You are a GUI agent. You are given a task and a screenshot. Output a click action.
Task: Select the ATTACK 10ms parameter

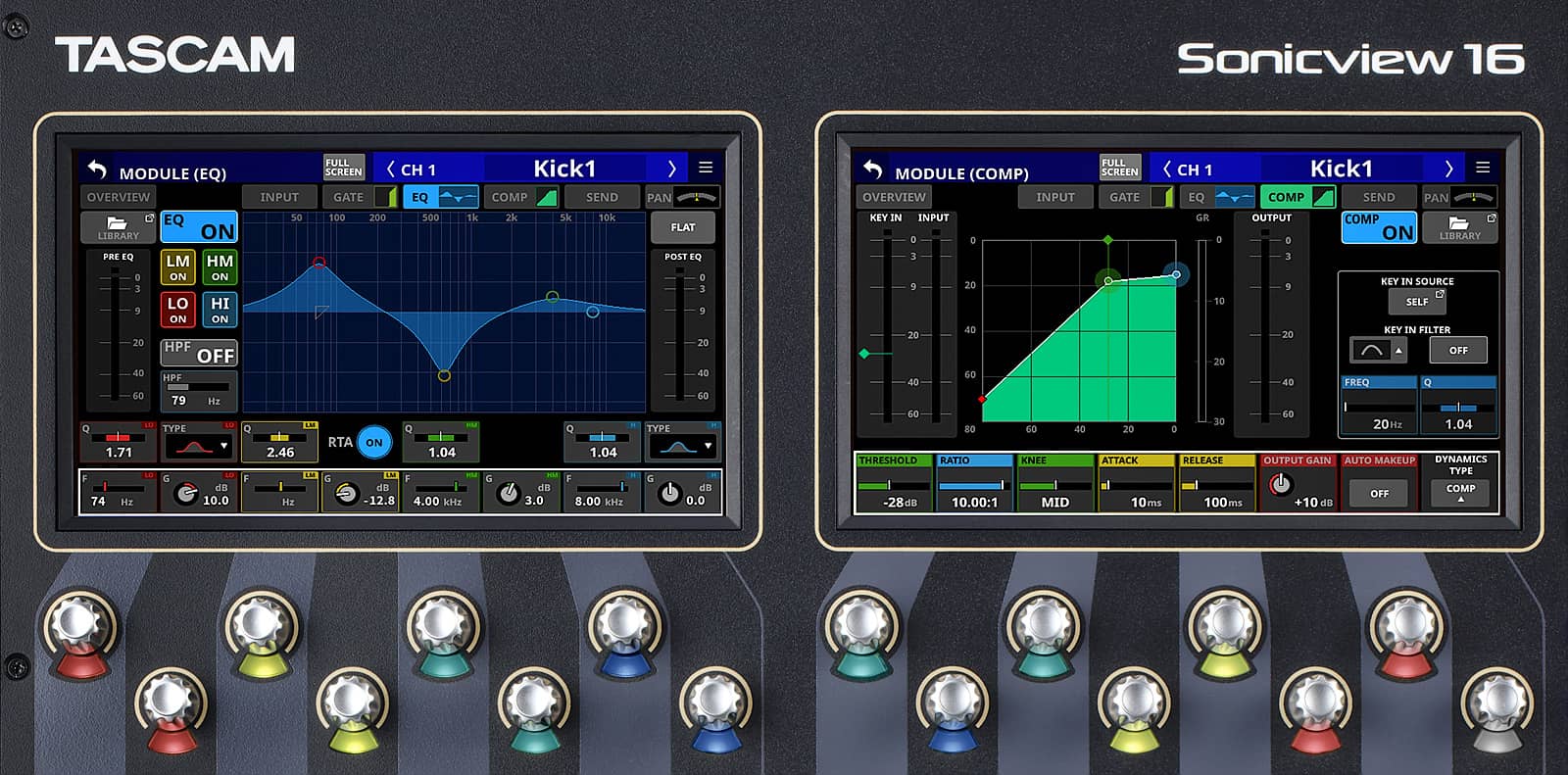point(1136,484)
